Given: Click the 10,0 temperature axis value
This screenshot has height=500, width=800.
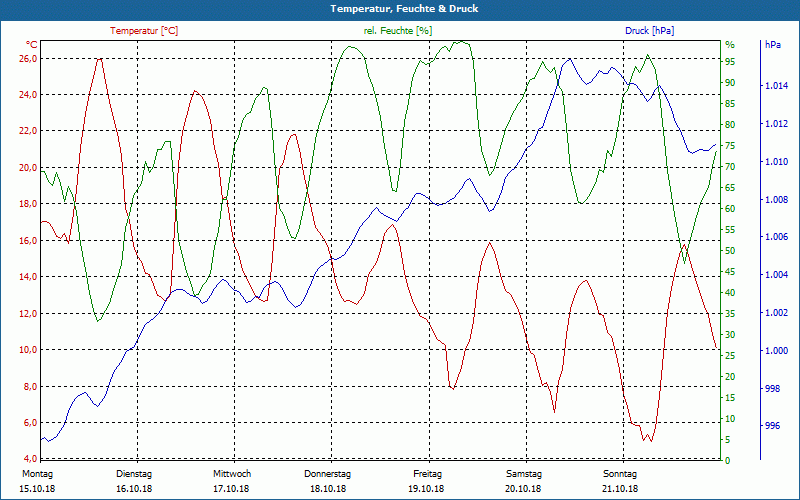Looking at the screenshot, I should (x=28, y=350).
